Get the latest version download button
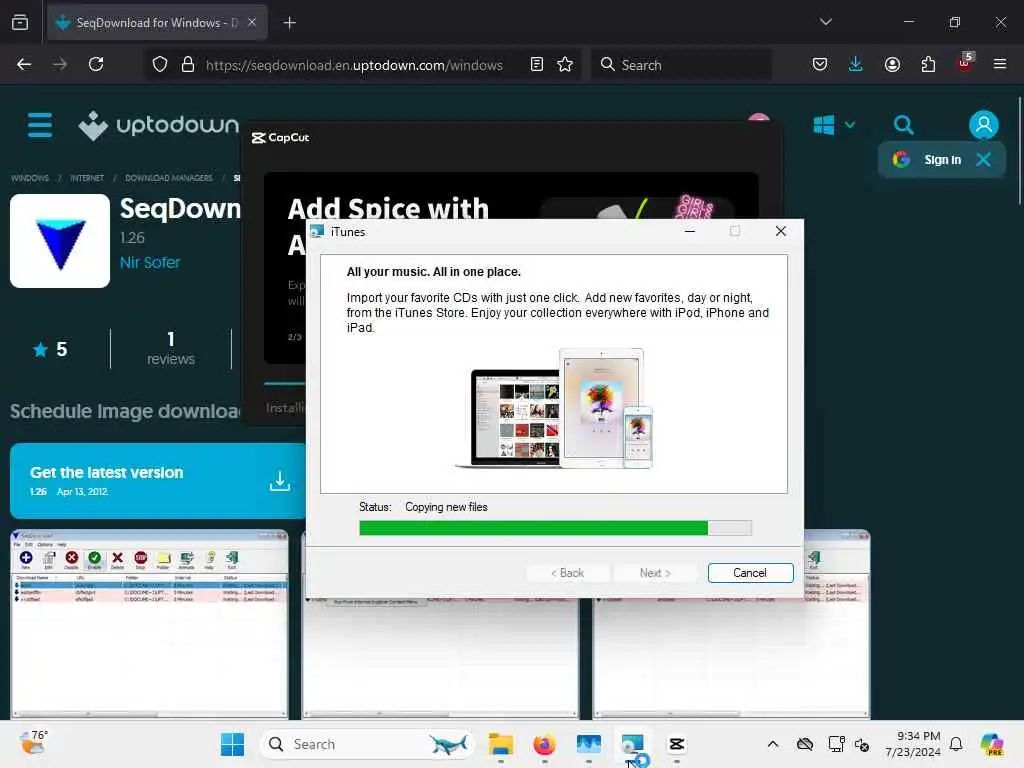Image resolution: width=1024 pixels, height=768 pixels. (x=158, y=481)
